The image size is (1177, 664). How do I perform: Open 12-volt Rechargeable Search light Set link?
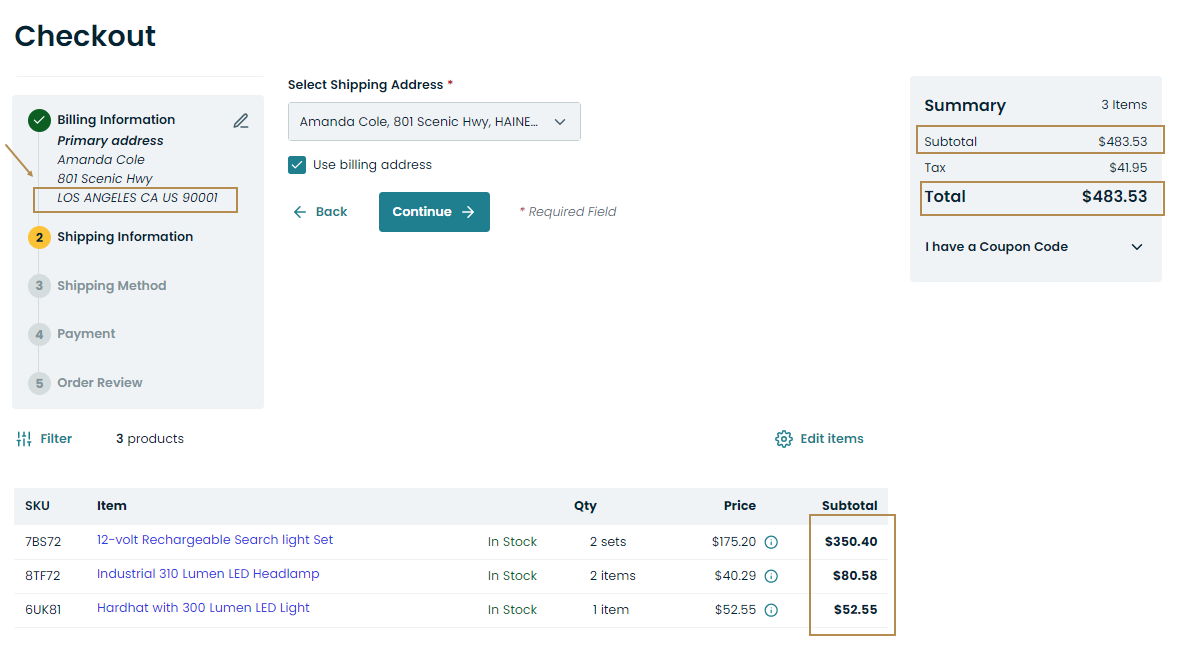pos(215,540)
